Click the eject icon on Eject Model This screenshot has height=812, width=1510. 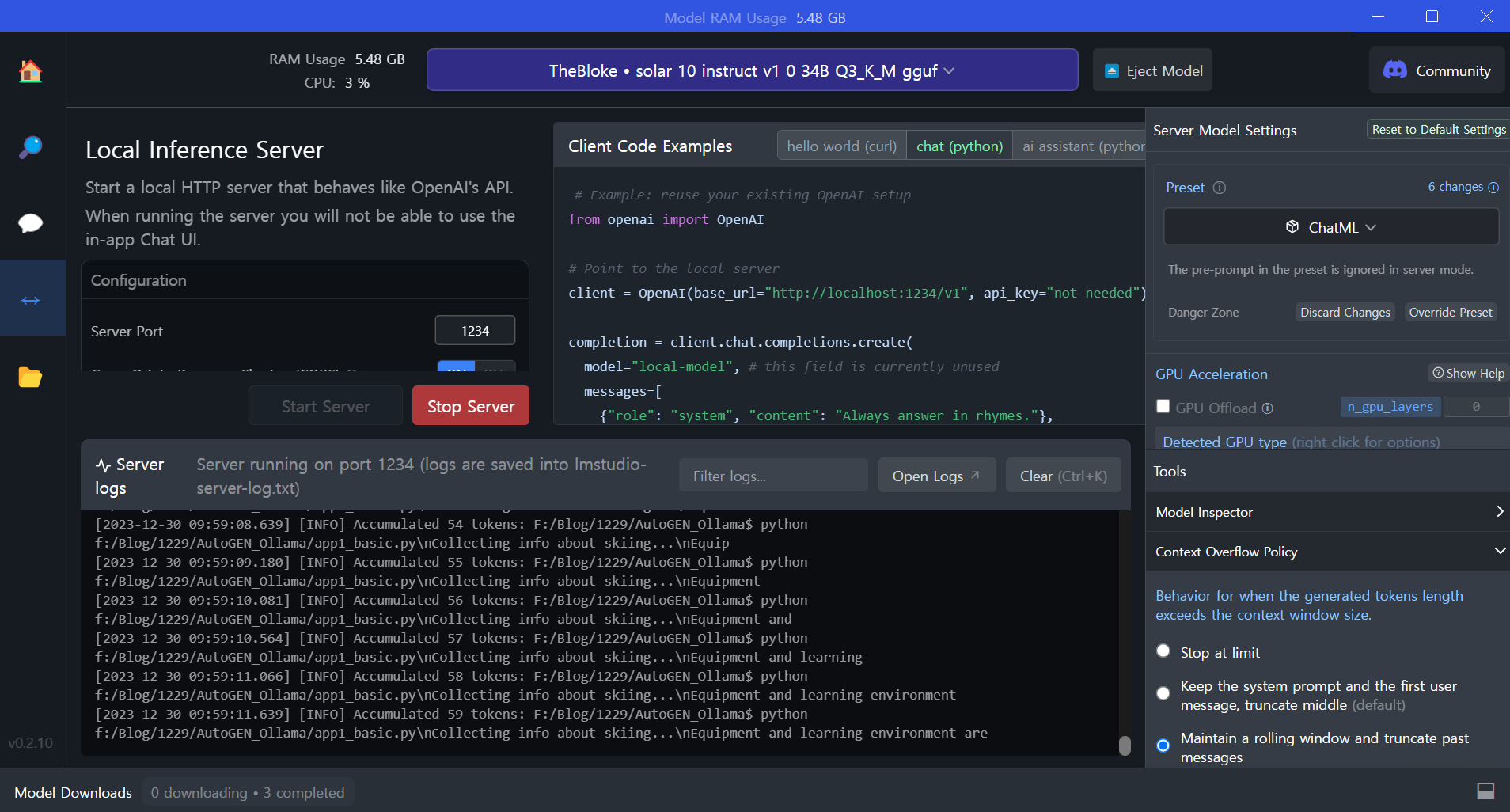(1112, 71)
